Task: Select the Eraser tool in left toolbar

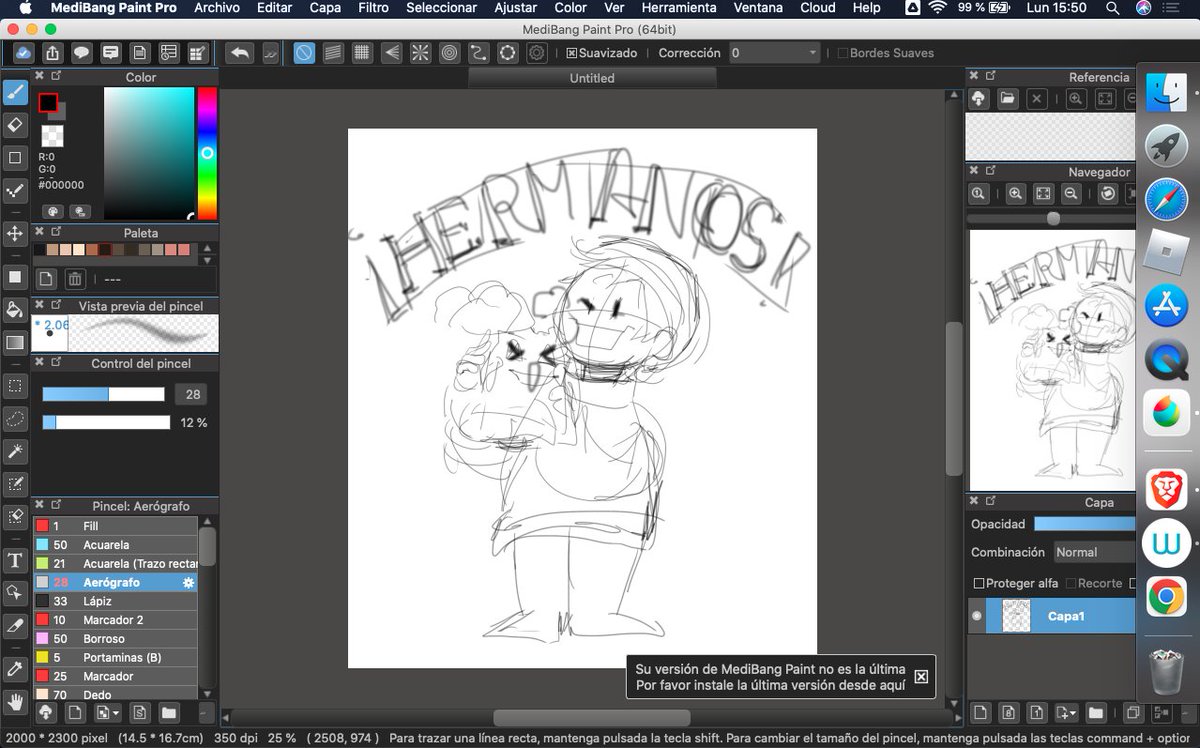Action: click(x=15, y=125)
